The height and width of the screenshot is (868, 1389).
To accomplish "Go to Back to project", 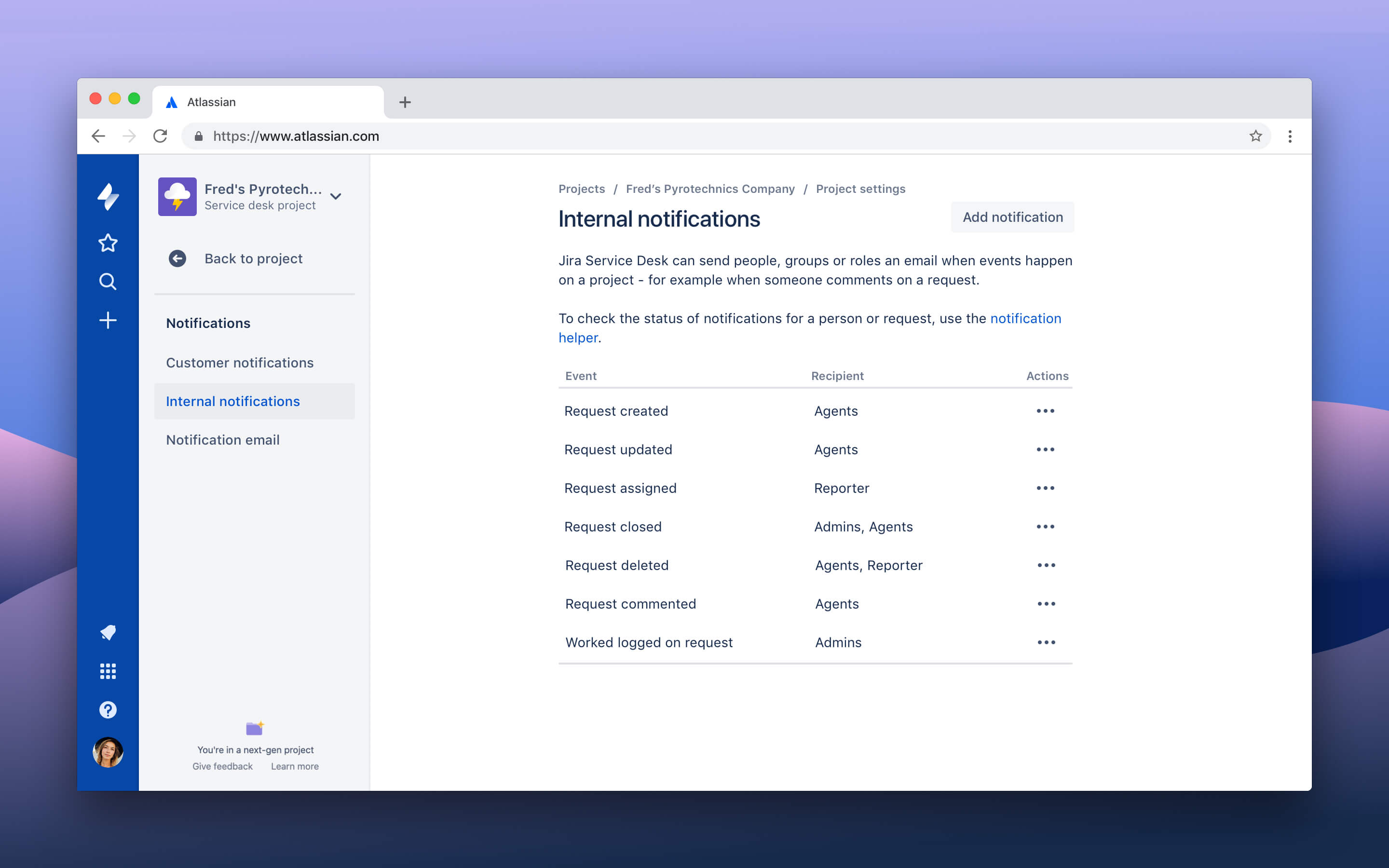I will point(255,258).
